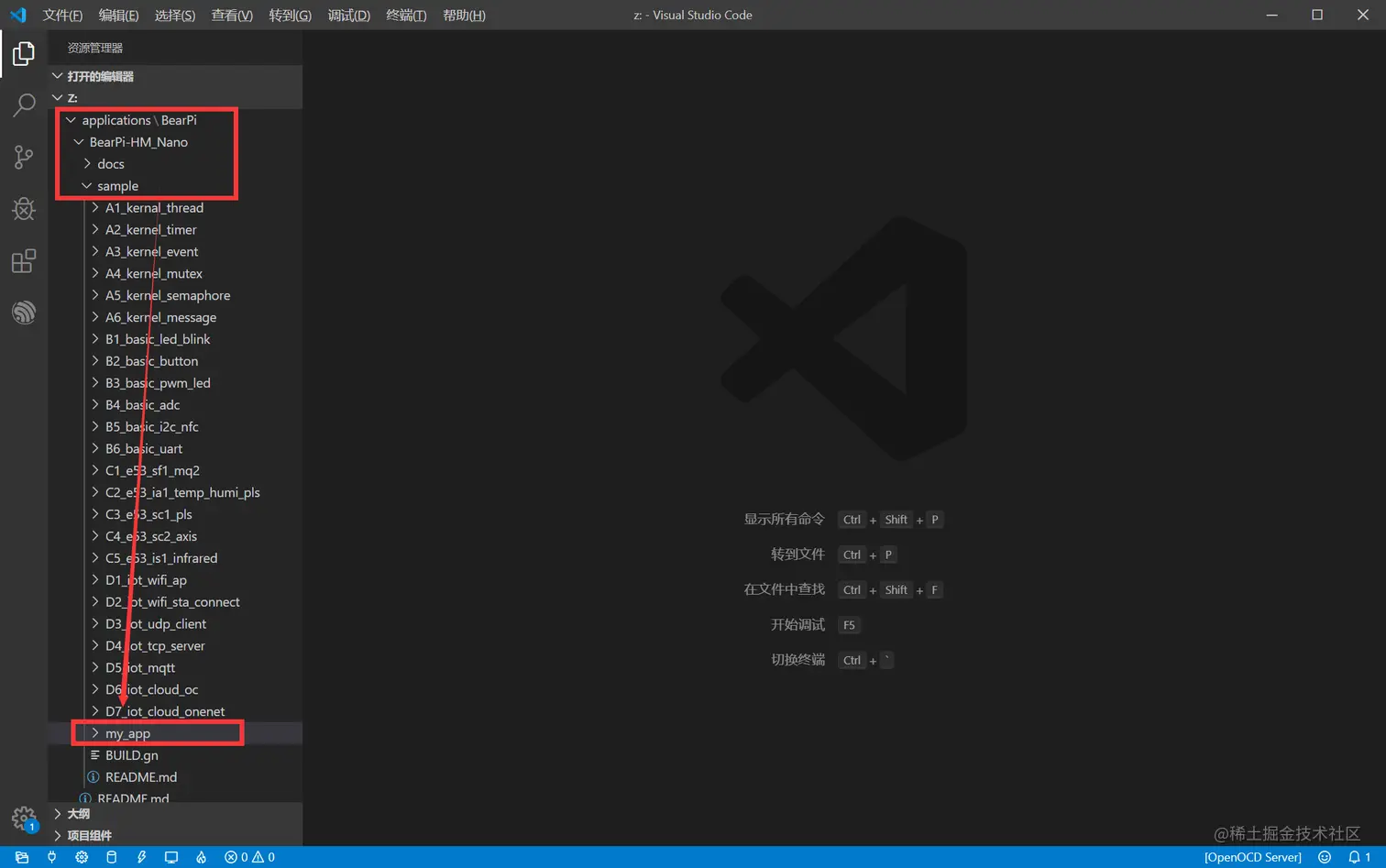Open the 帮助(H) menu
This screenshot has height=868, width=1386.
click(x=464, y=15)
